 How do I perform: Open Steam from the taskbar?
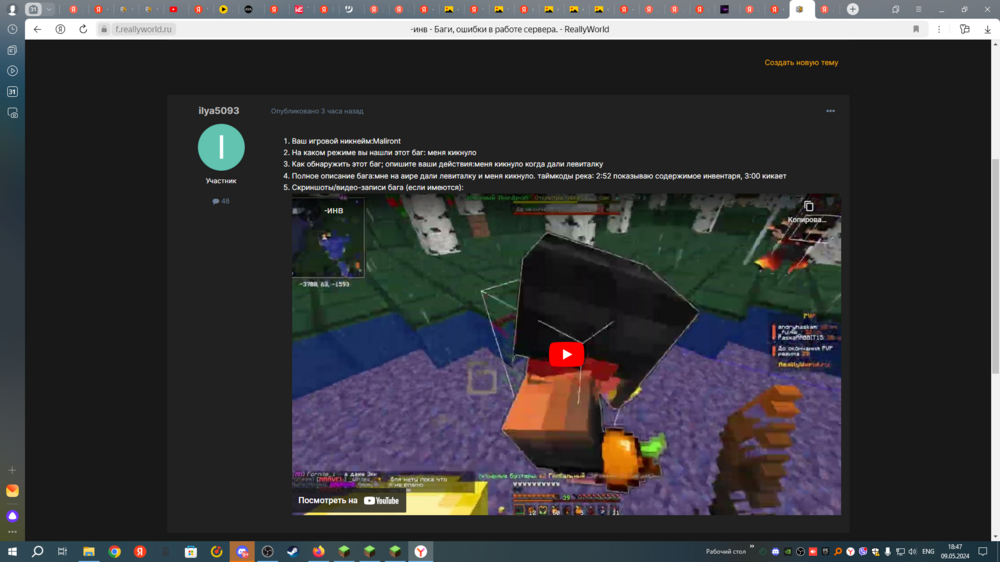tap(293, 551)
